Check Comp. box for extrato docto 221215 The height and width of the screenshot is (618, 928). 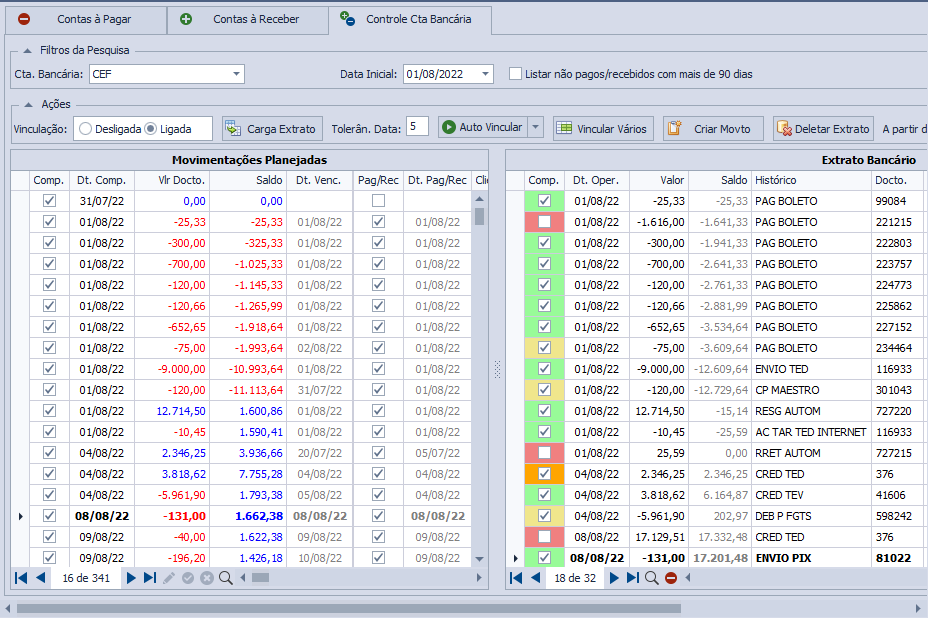pos(544,222)
